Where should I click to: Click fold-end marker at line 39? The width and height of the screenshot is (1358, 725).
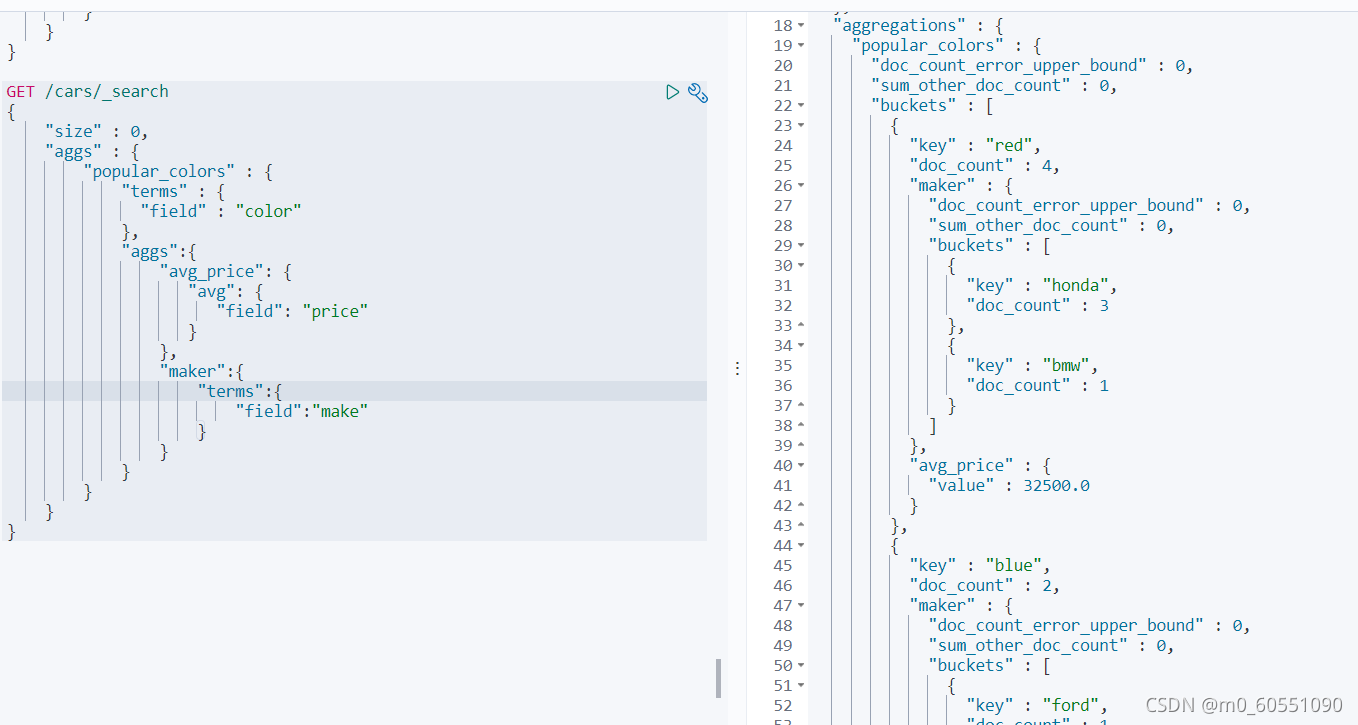tap(803, 445)
